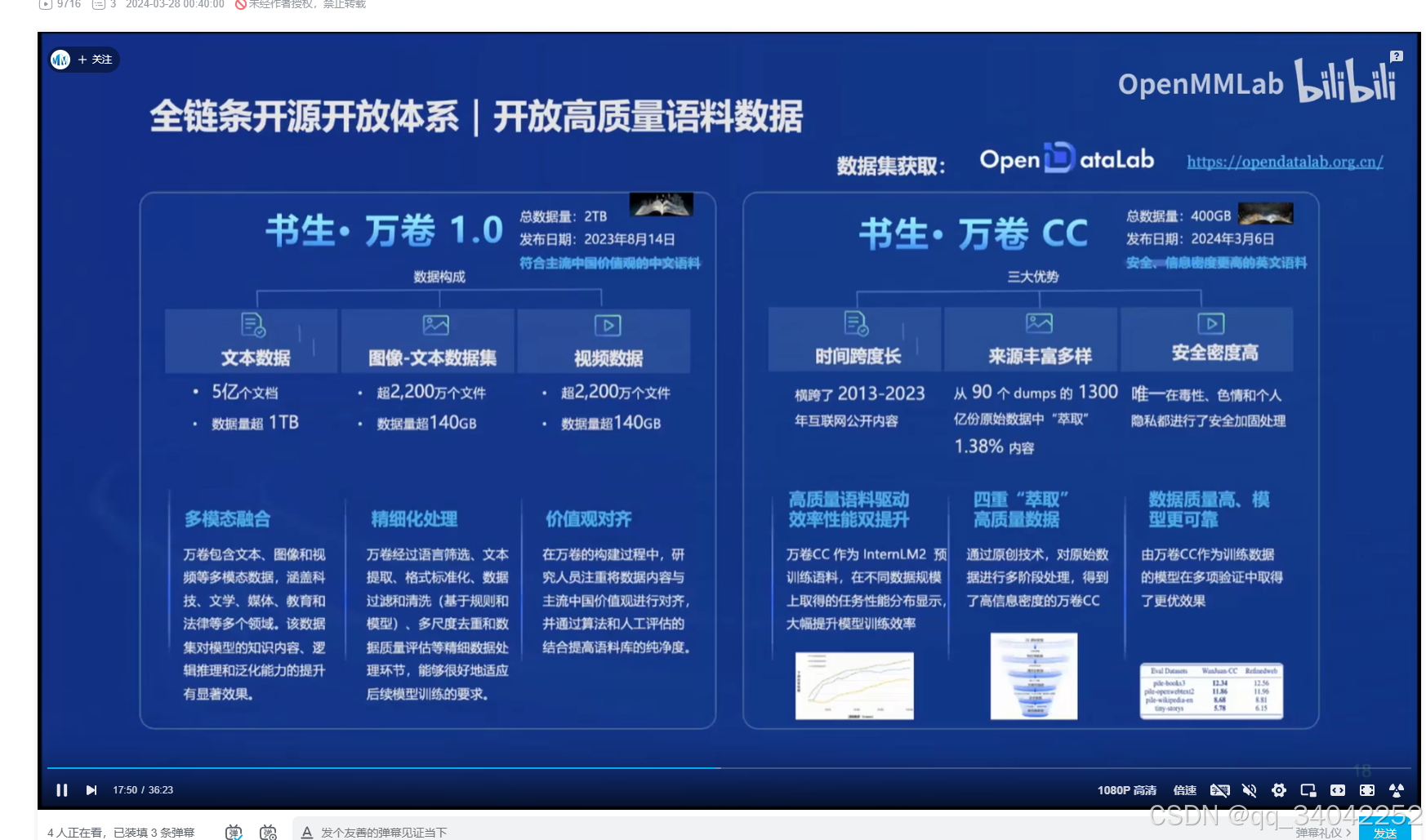Seek on the blue video progress bar
Image resolution: width=1426 pixels, height=840 pixels.
click(729, 768)
